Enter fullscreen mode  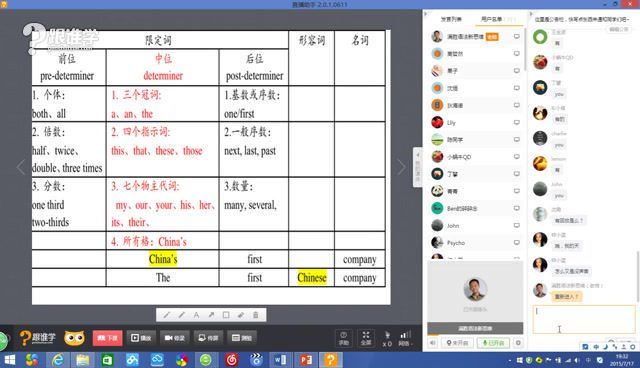click(366, 338)
